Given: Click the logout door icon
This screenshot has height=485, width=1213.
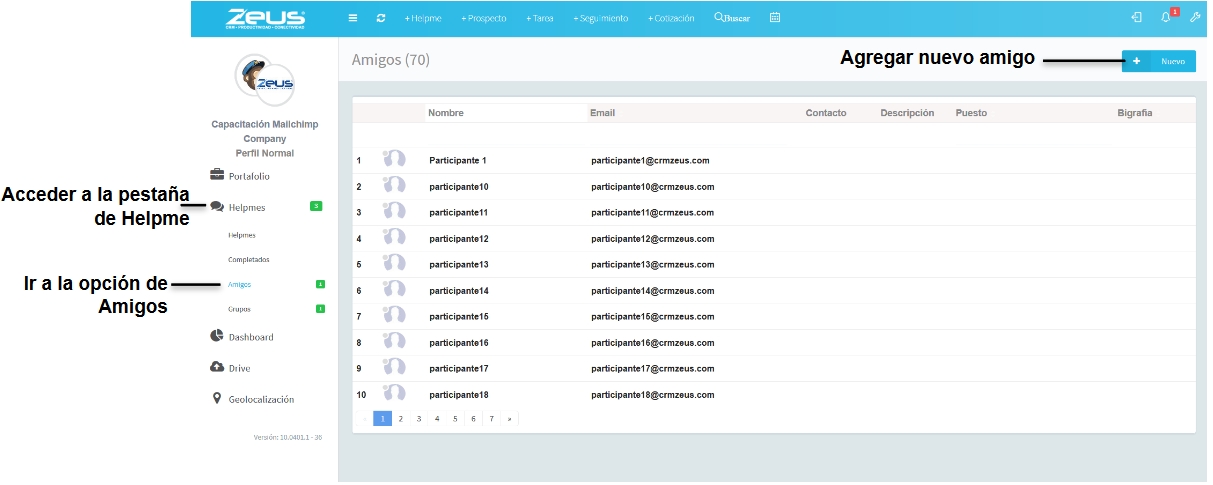Looking at the screenshot, I should tap(1136, 18).
